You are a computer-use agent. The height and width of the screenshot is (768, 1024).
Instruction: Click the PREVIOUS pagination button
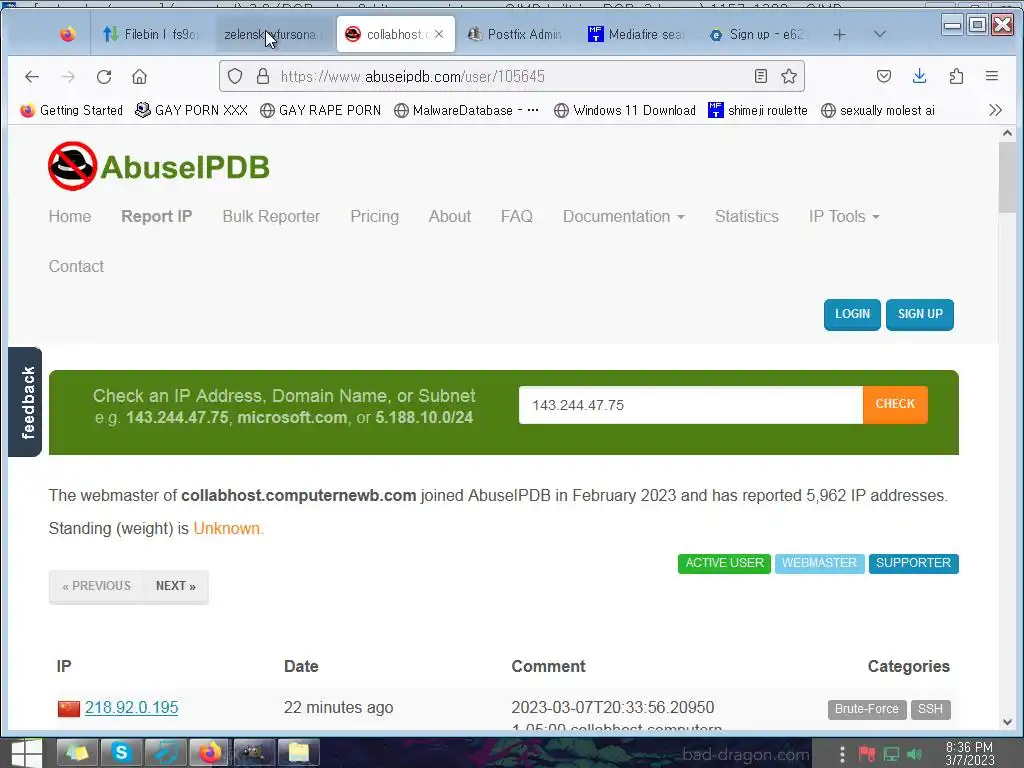pyautogui.click(x=96, y=586)
